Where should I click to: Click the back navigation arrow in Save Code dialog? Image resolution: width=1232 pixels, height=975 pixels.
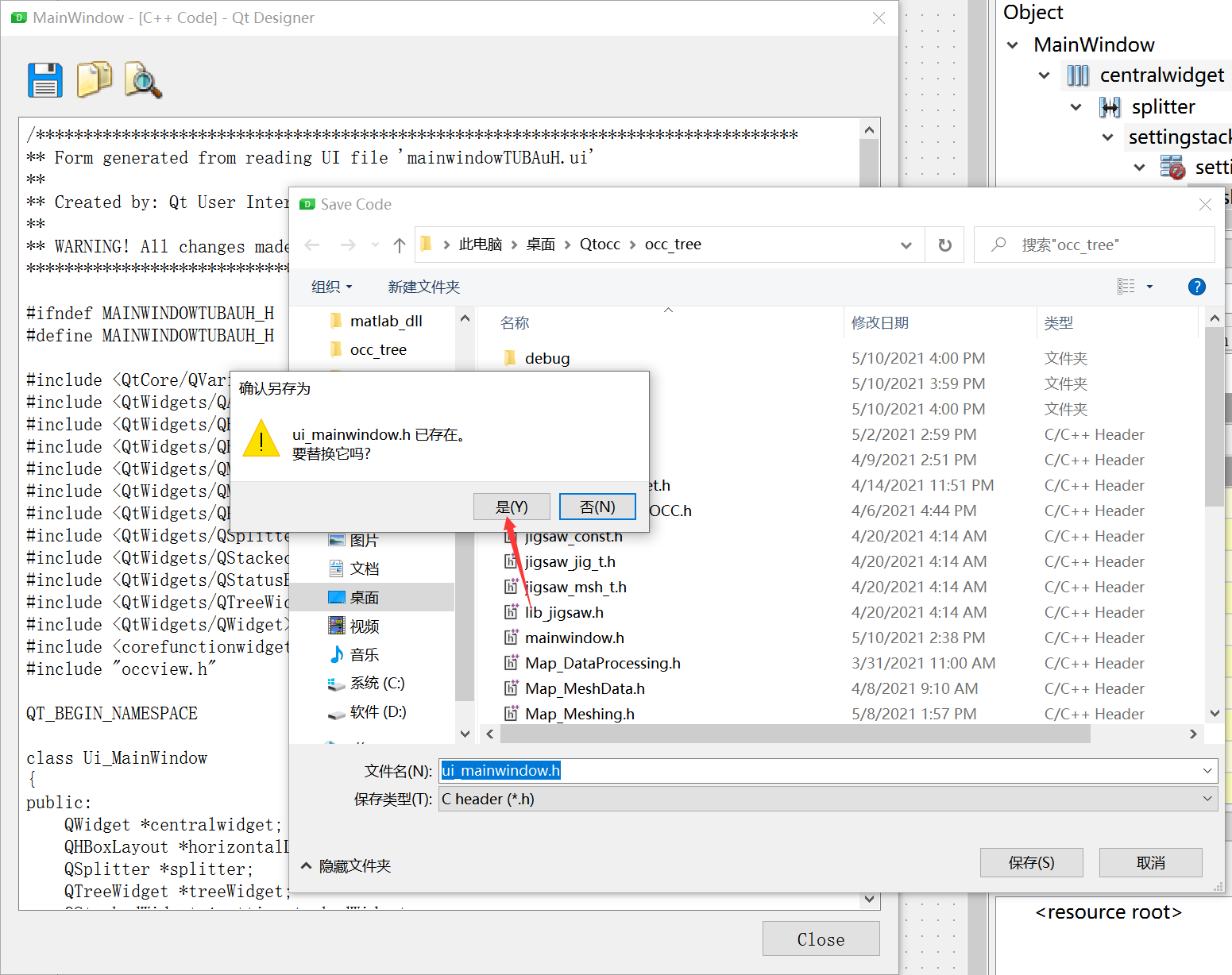click(311, 245)
